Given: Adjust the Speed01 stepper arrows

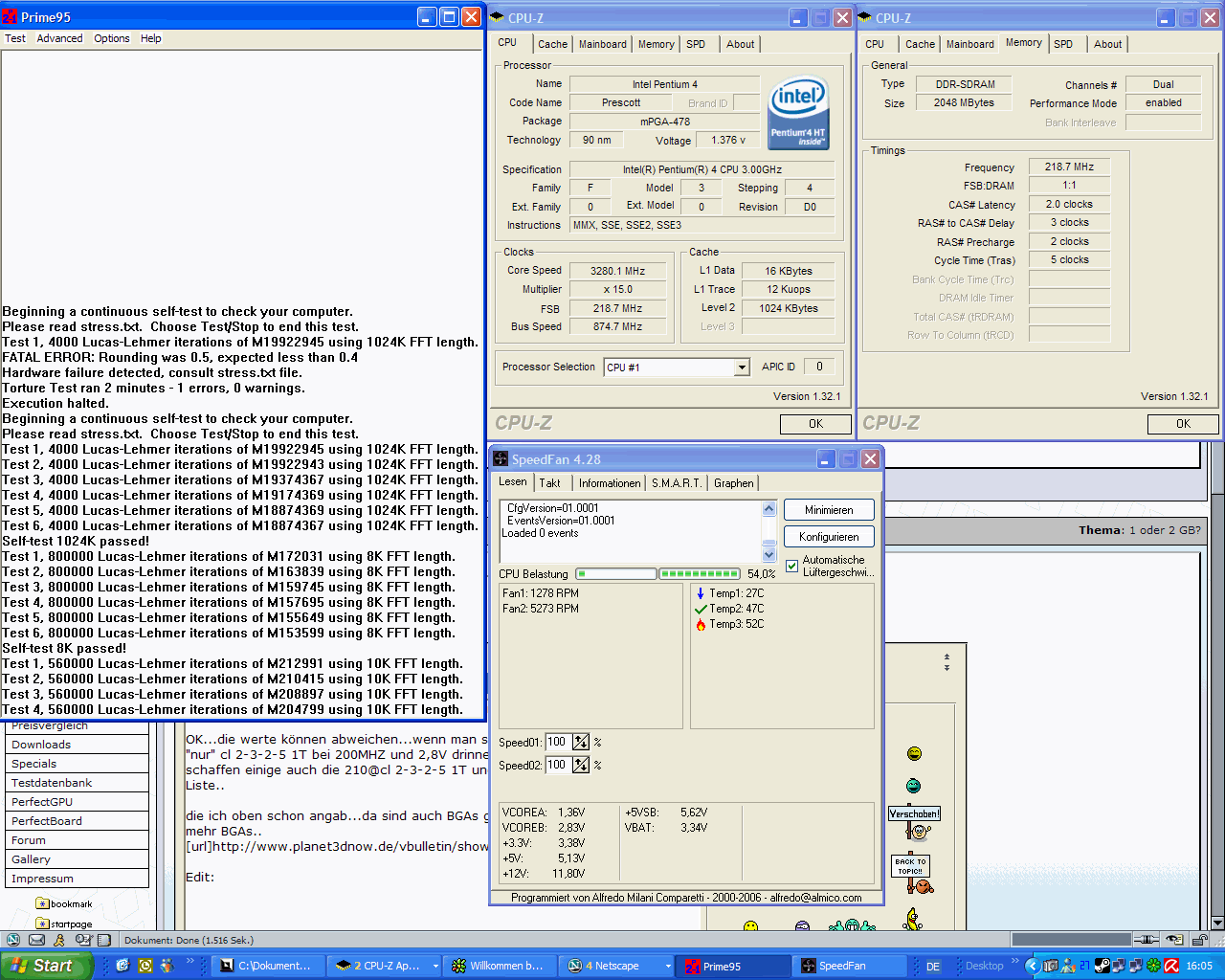Looking at the screenshot, I should [x=581, y=742].
